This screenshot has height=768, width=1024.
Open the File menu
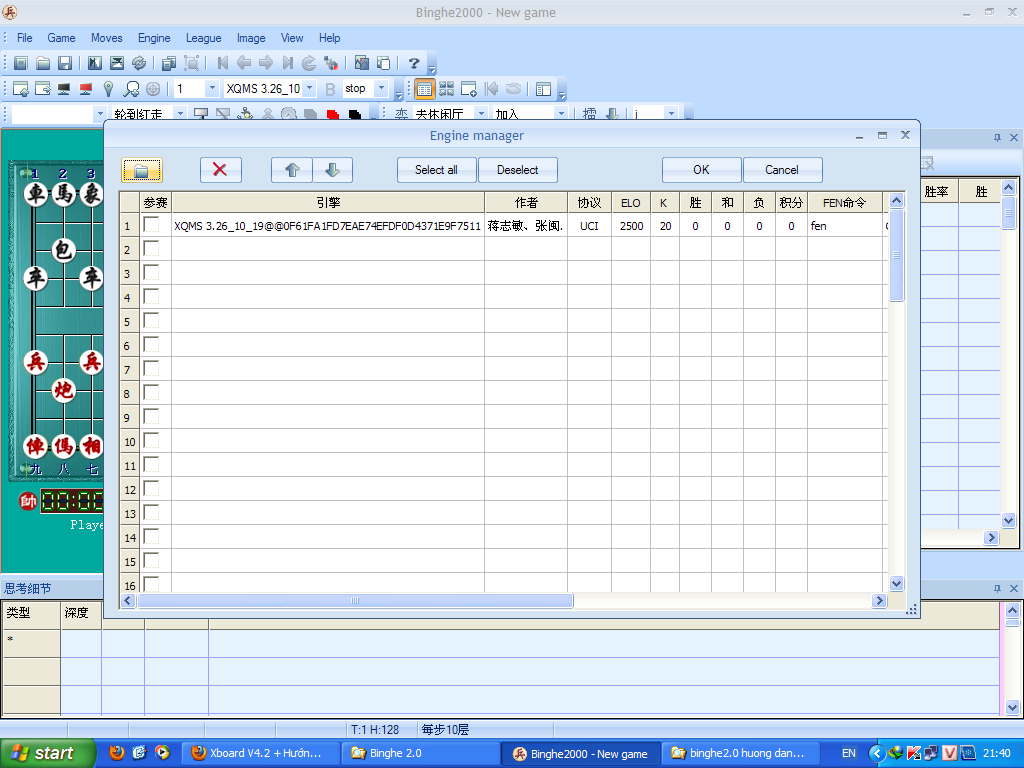[24, 38]
